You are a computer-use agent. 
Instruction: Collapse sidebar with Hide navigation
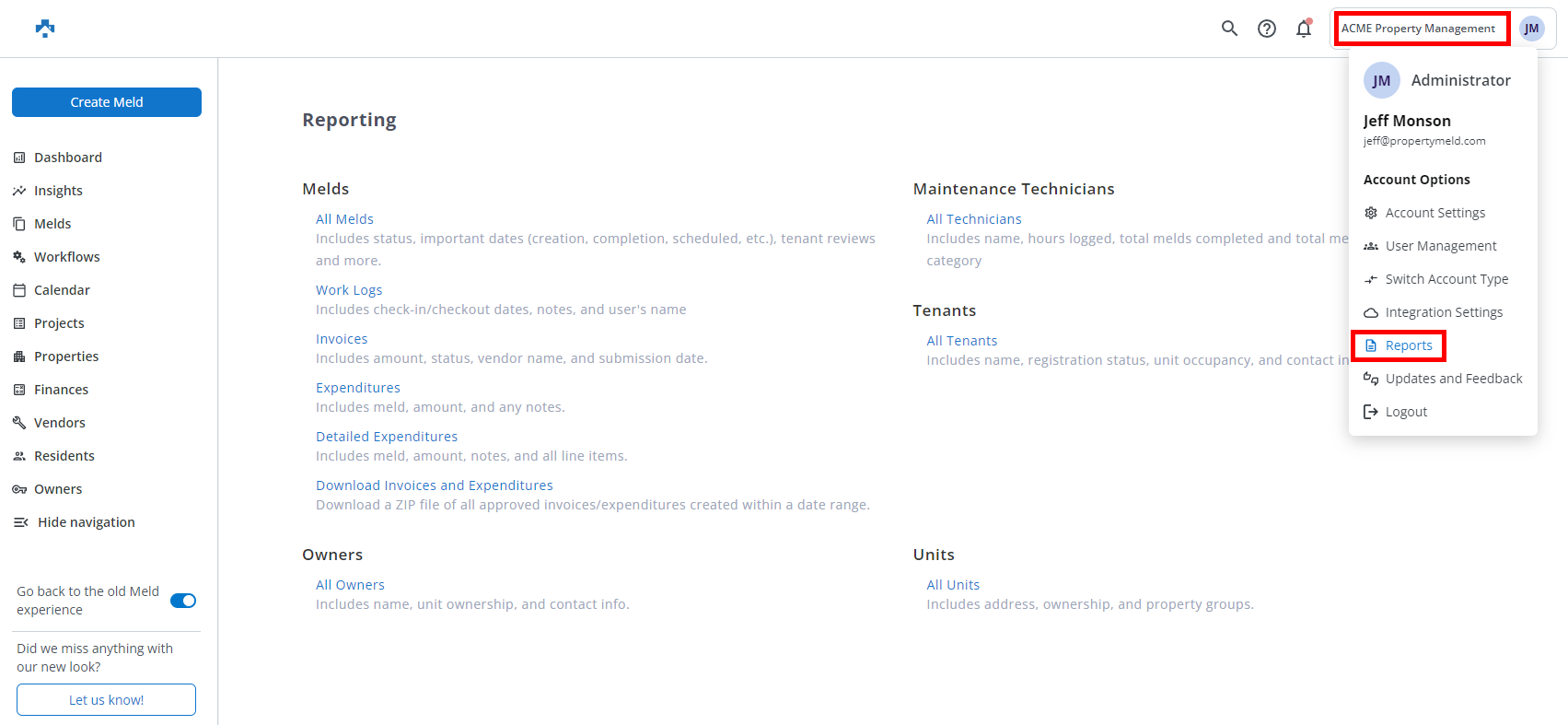pyautogui.click(x=75, y=522)
